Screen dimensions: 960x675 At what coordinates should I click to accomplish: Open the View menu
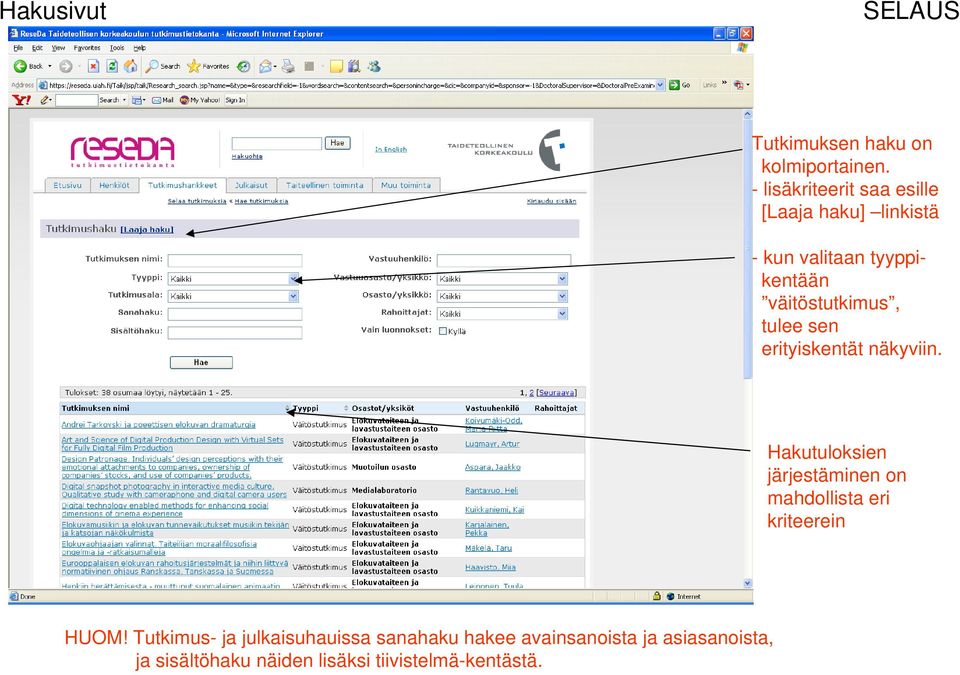[58, 48]
